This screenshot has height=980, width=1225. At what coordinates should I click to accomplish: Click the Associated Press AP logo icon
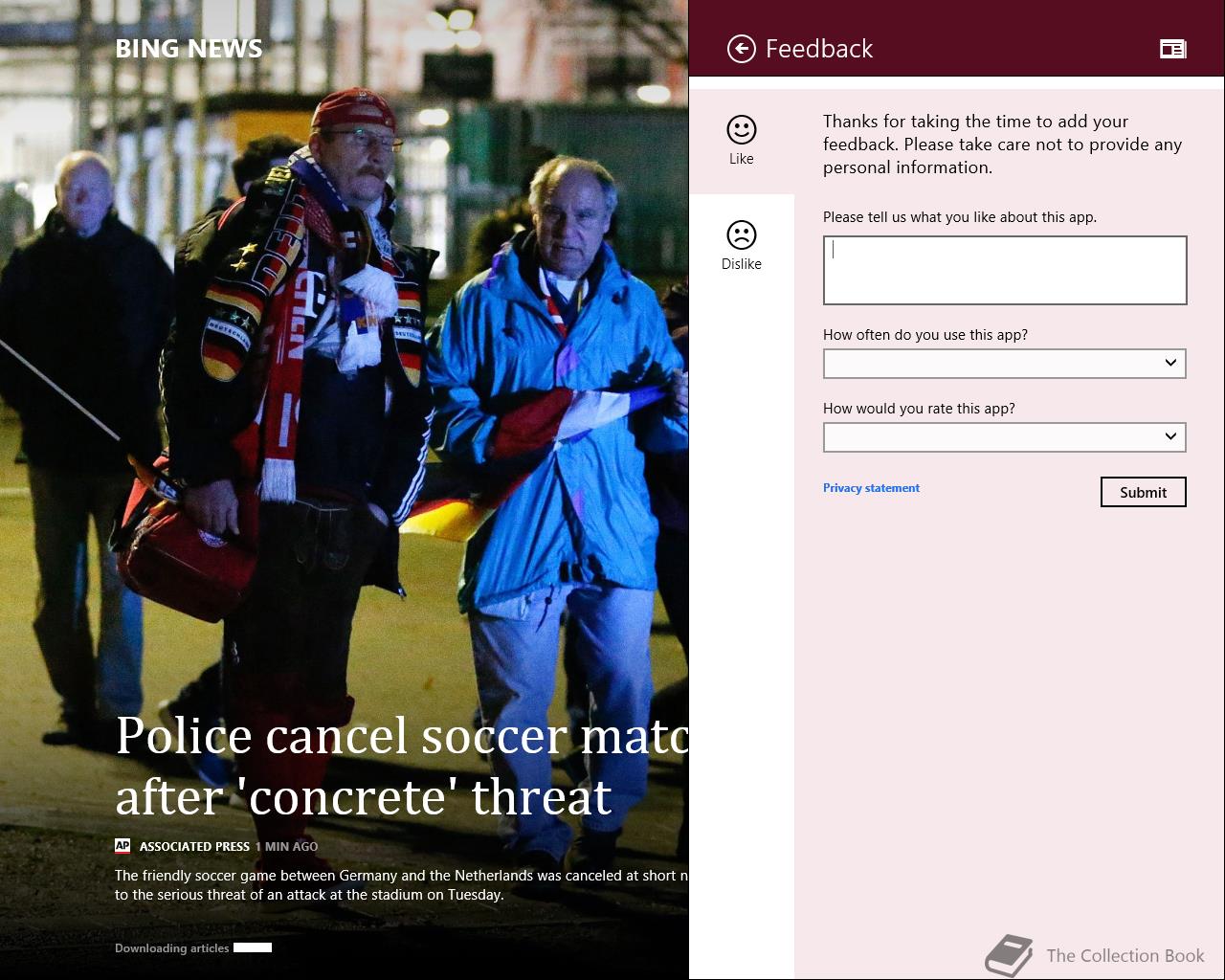[x=122, y=846]
